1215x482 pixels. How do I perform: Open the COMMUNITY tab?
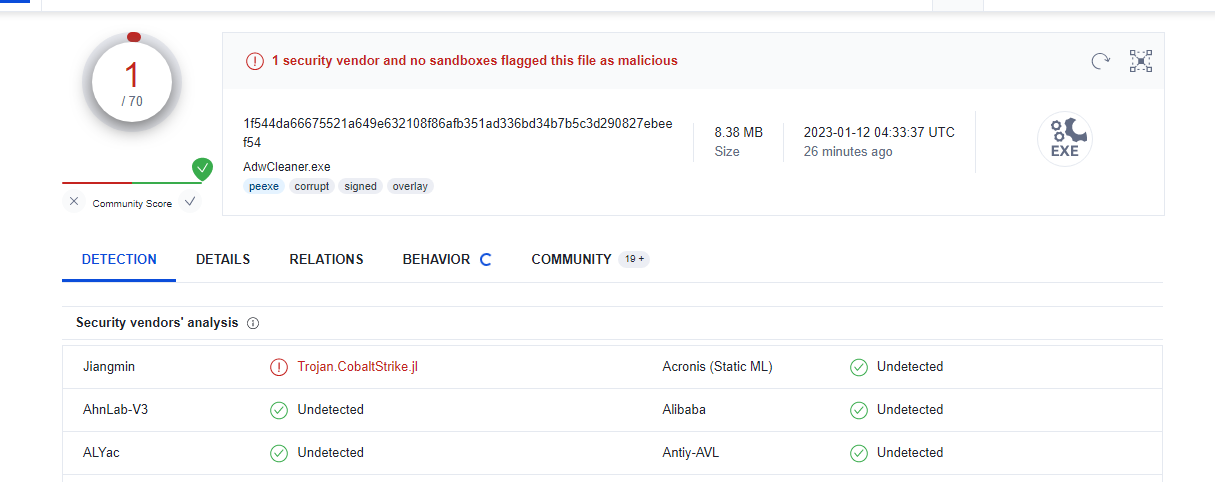pyautogui.click(x=571, y=259)
